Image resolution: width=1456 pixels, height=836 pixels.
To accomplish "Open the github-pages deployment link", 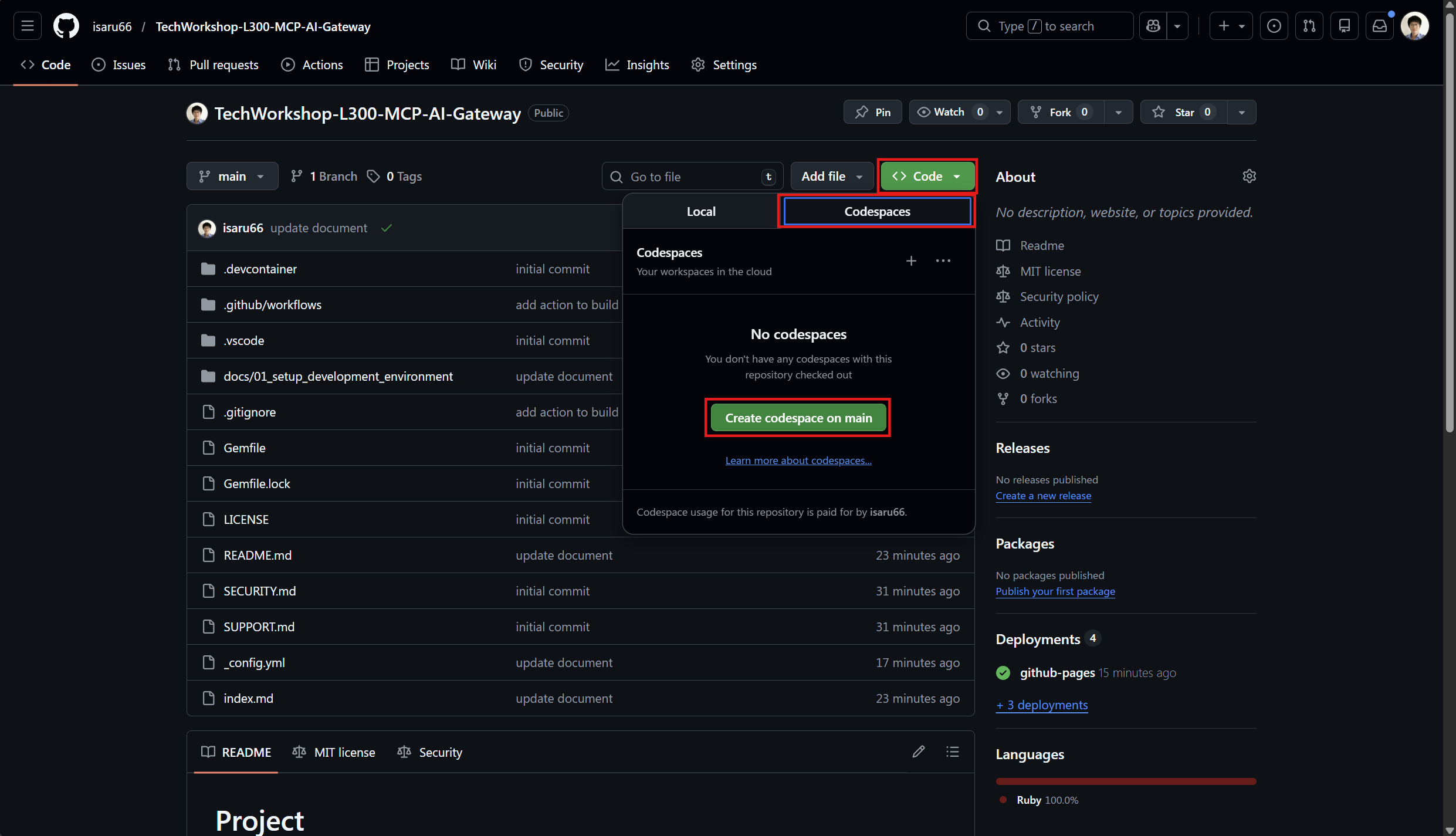I will click(x=1057, y=673).
